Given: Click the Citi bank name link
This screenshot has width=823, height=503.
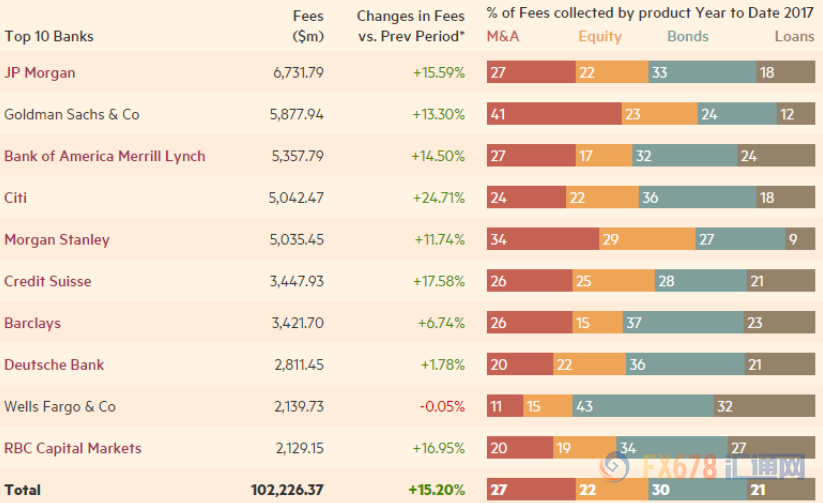Looking at the screenshot, I should tap(15, 197).
